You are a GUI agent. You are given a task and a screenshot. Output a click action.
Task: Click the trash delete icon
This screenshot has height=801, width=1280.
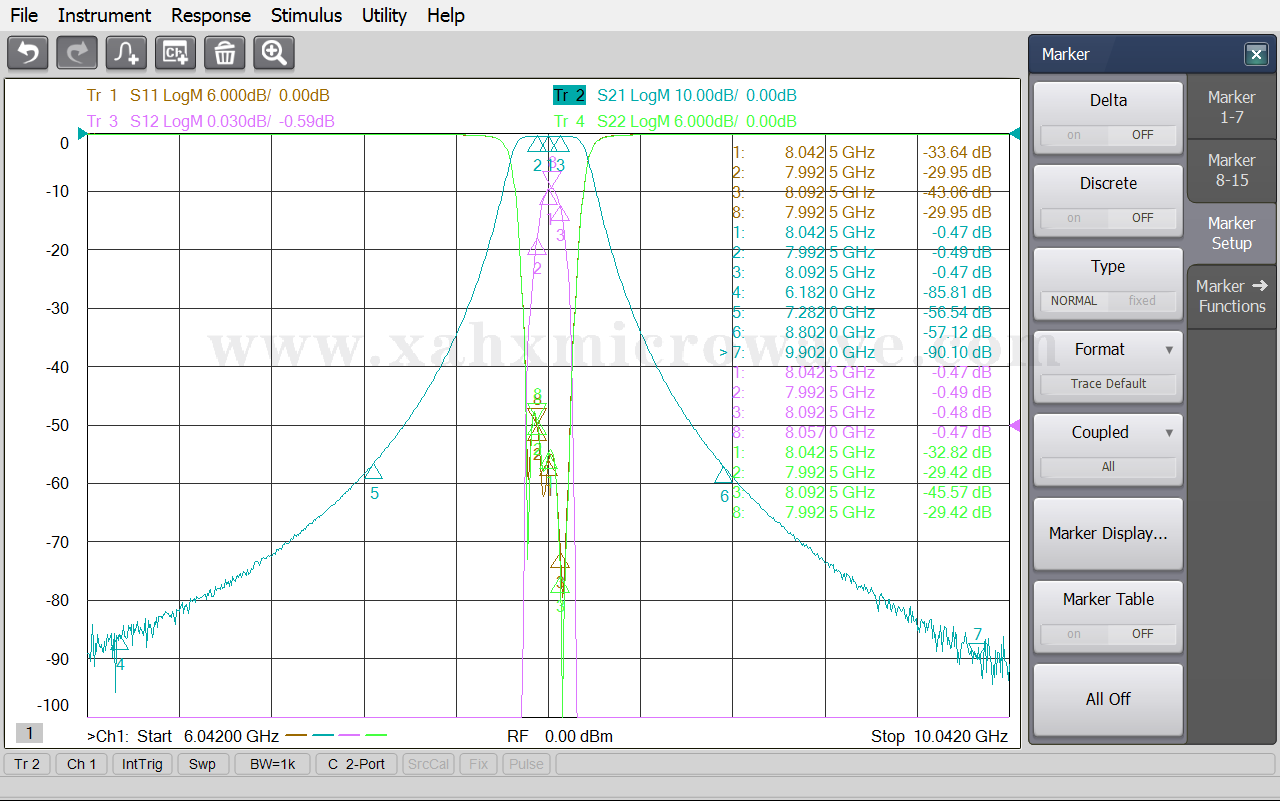tap(225, 53)
